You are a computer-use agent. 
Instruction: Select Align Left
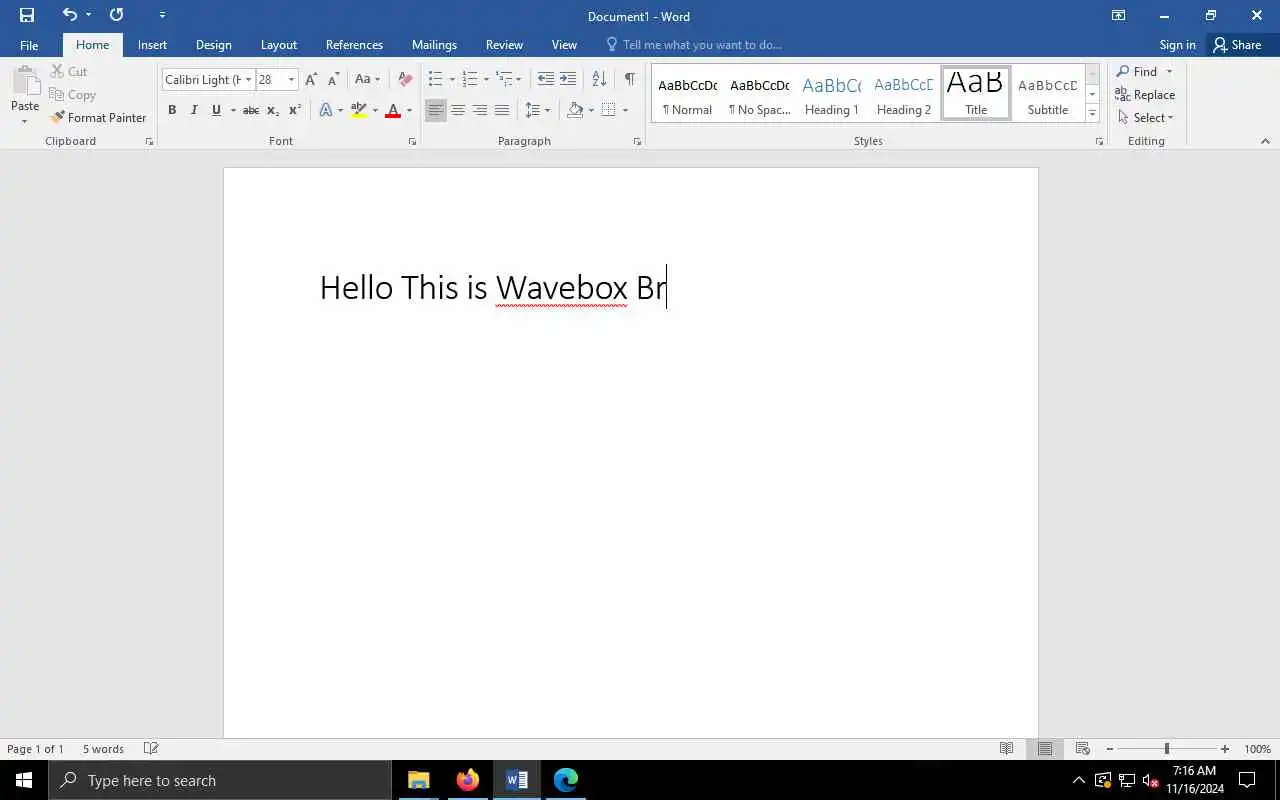435,110
